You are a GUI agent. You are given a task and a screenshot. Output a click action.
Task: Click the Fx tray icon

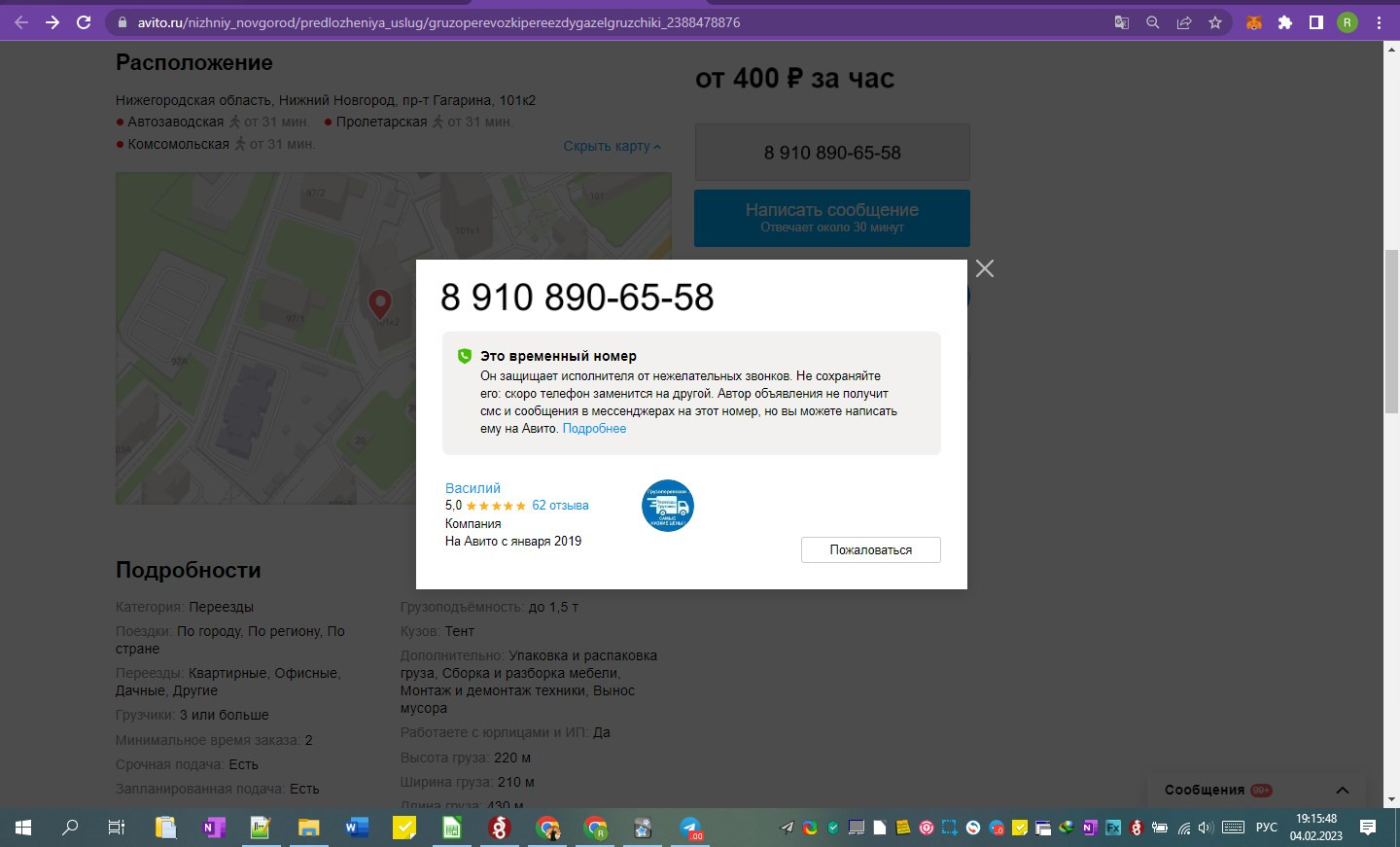click(1112, 828)
